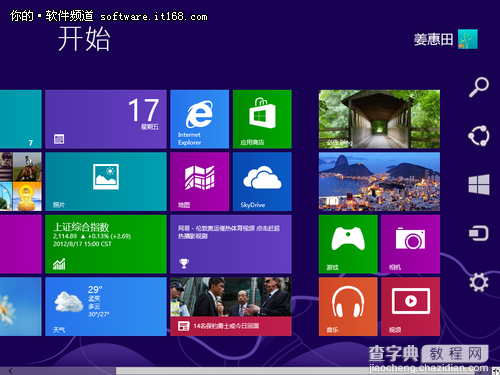Open the Weather (天气) tile

[x=106, y=307]
